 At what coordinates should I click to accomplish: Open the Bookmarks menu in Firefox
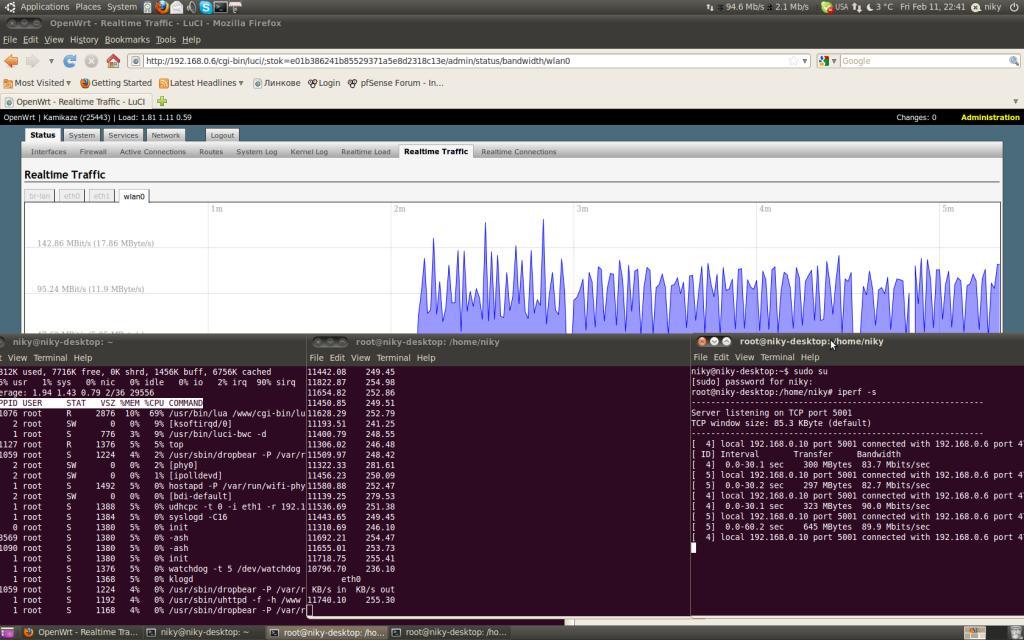click(x=127, y=40)
